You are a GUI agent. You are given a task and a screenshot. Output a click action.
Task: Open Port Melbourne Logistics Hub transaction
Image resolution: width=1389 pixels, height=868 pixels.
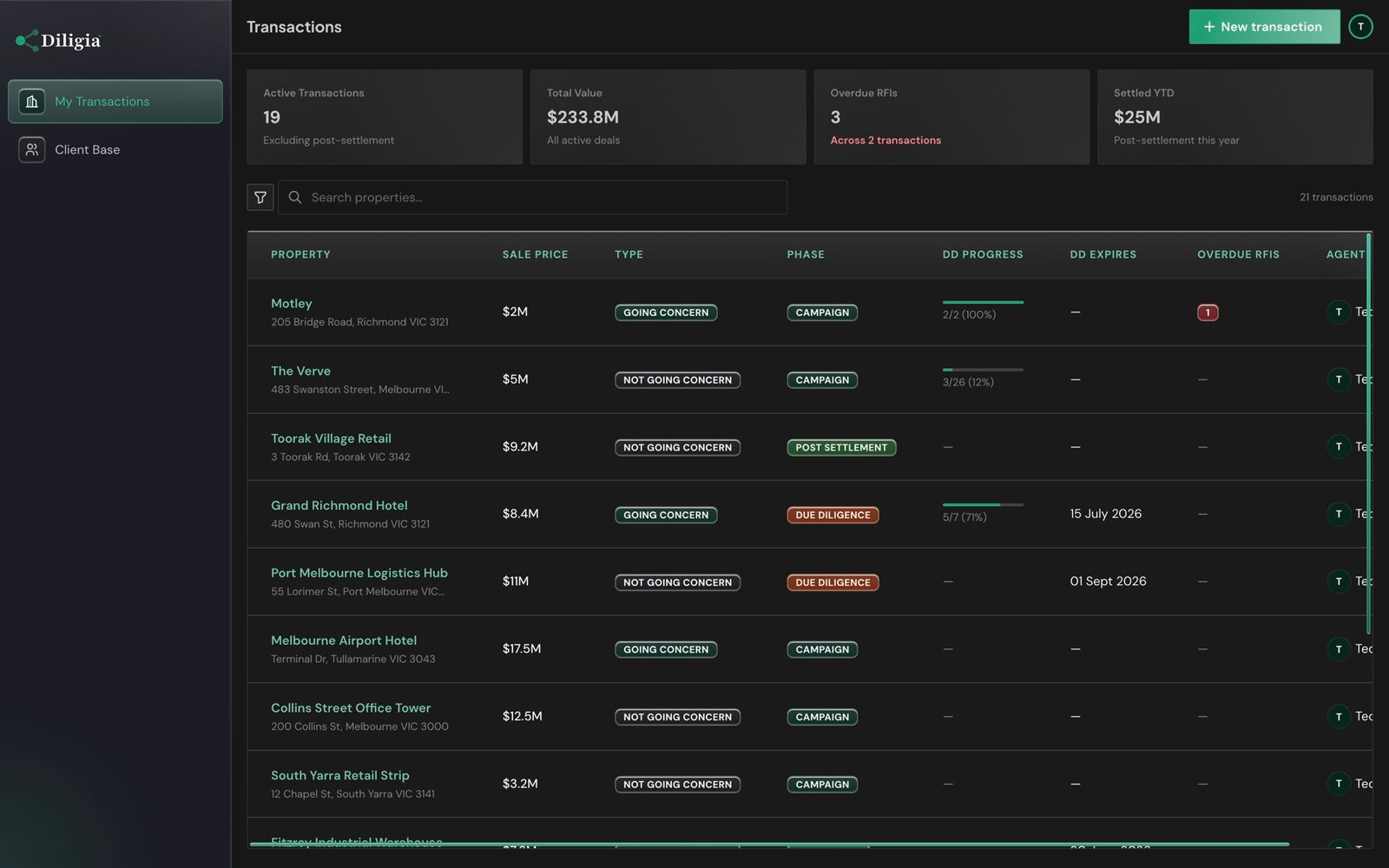359,573
